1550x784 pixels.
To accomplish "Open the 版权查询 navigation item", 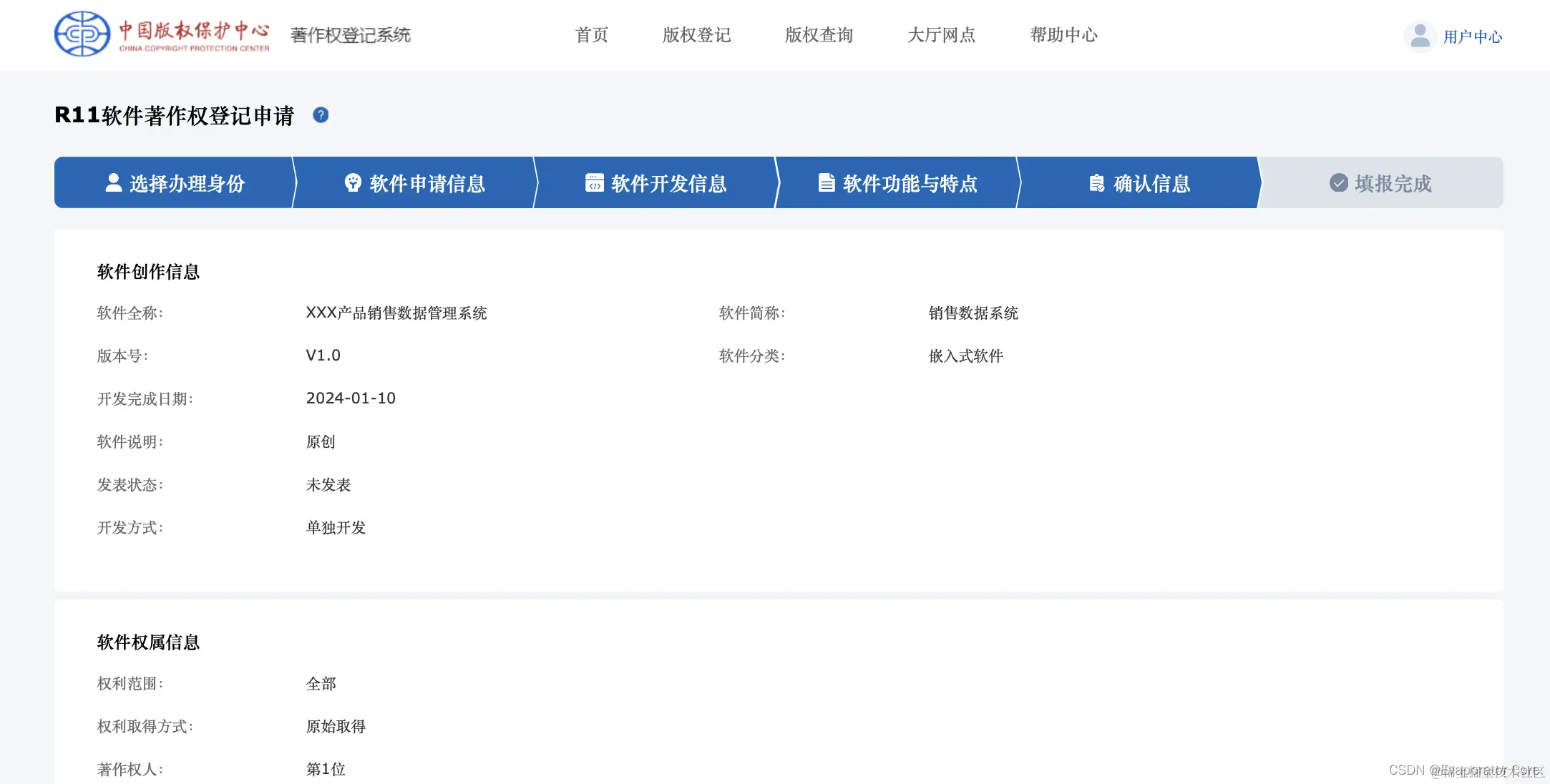I will [819, 35].
